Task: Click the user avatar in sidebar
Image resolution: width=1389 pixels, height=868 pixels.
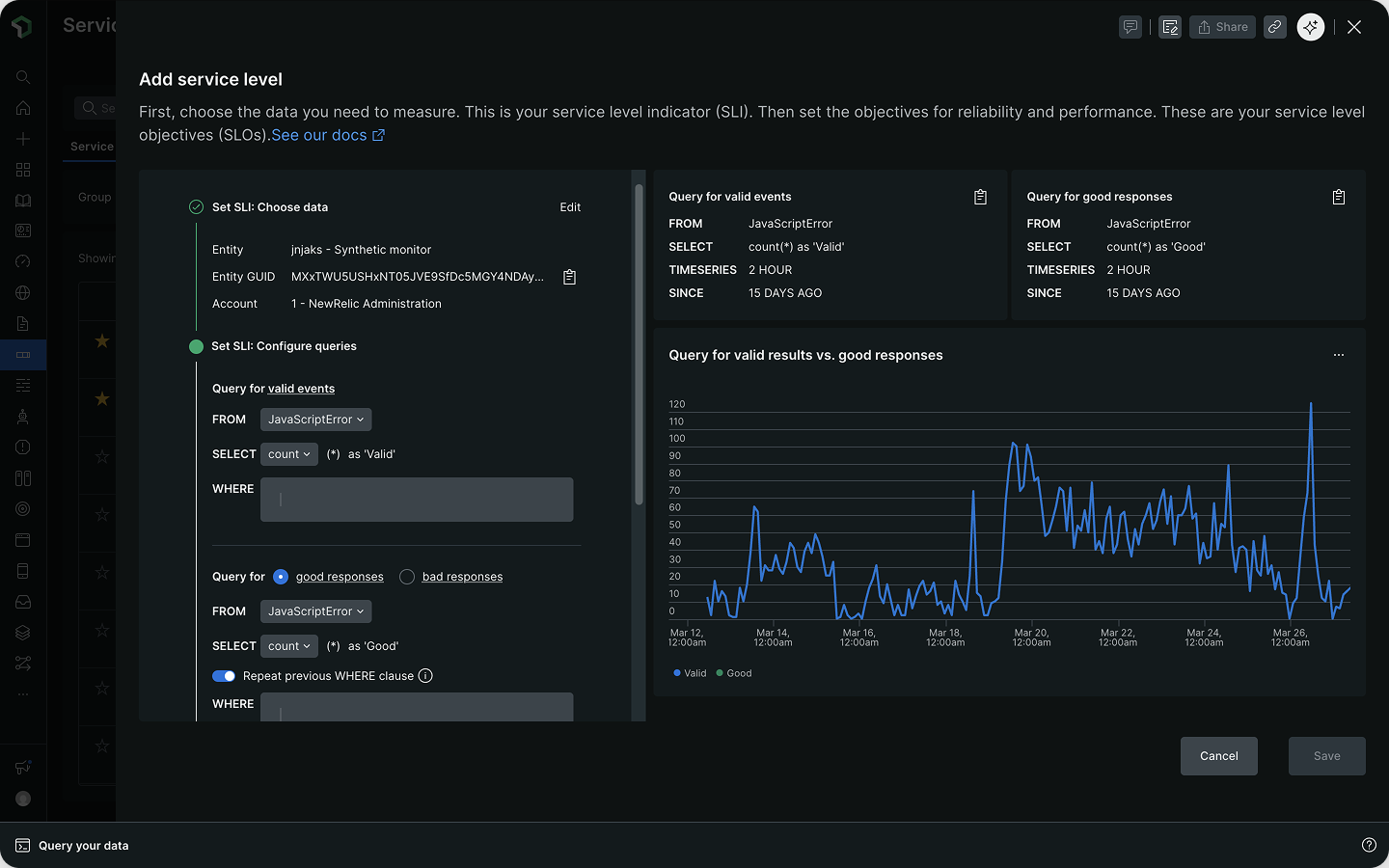Action: 23,799
